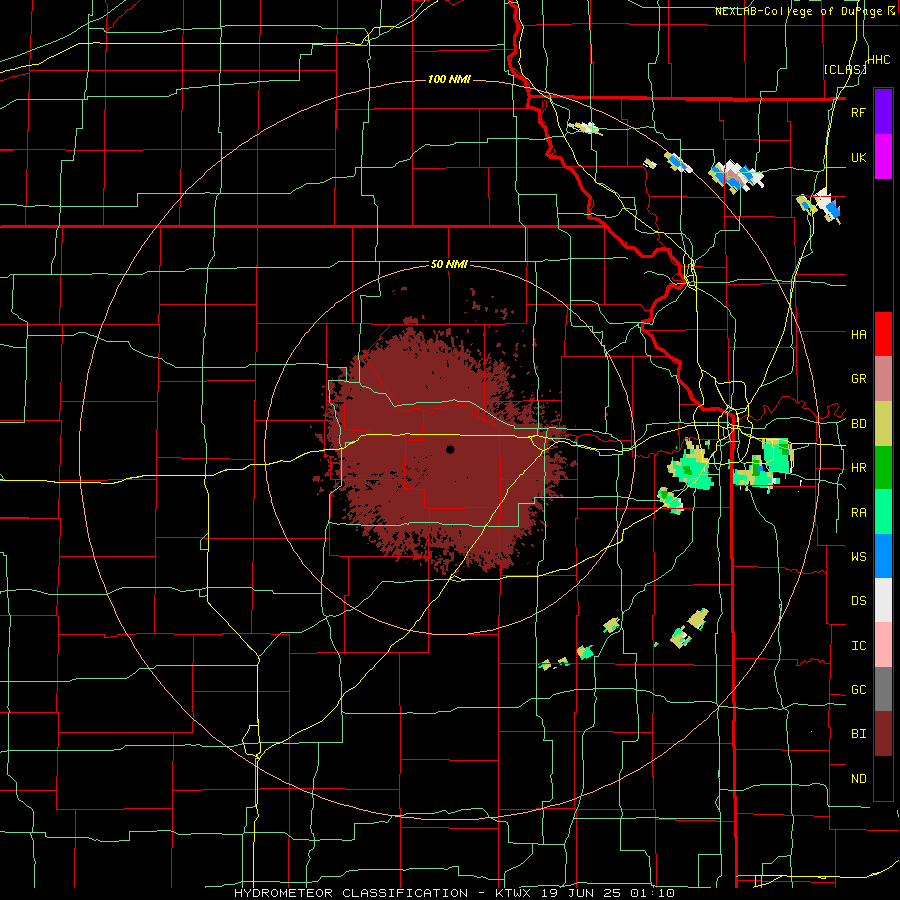Viewport: 900px width, 900px height.
Task: Click the BI brown legend swatch
Action: coord(883,734)
